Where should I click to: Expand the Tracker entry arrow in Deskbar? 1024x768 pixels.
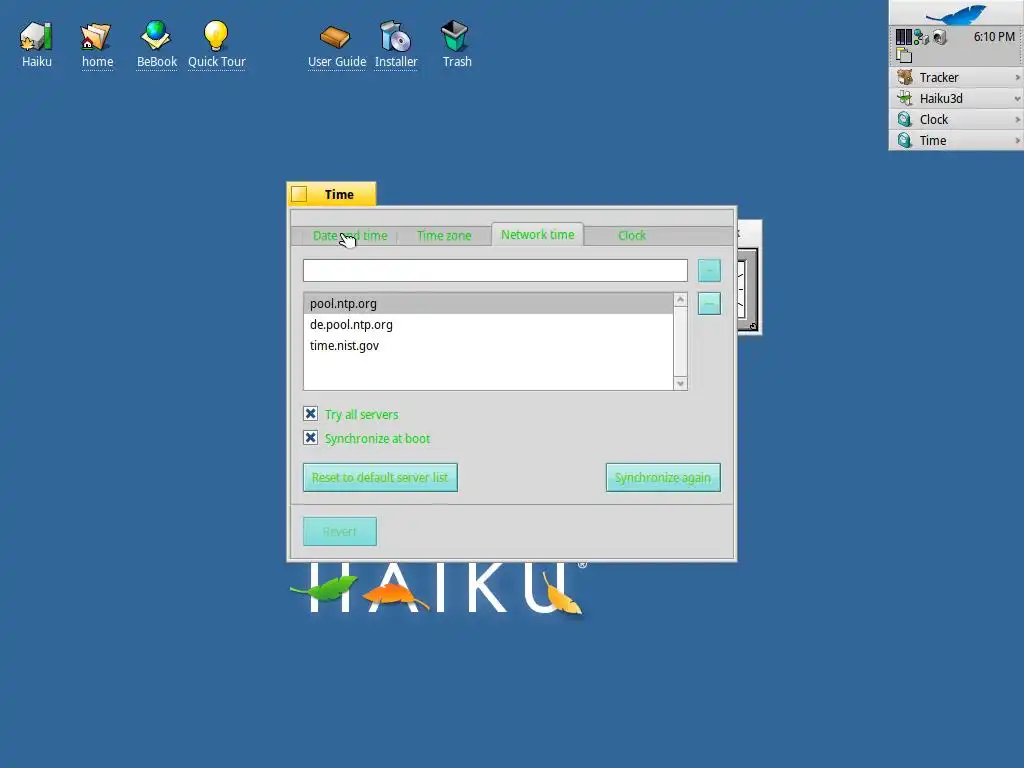coord(1017,77)
